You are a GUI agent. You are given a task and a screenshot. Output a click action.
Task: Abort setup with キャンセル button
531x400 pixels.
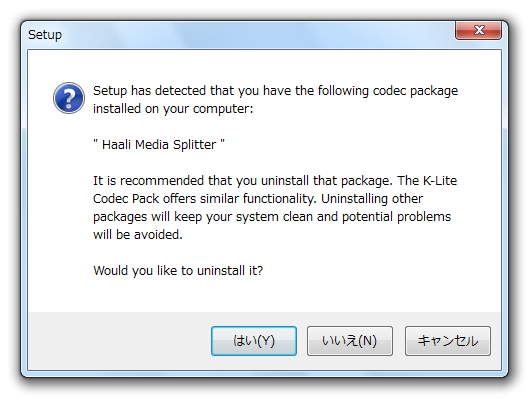pyautogui.click(x=448, y=341)
